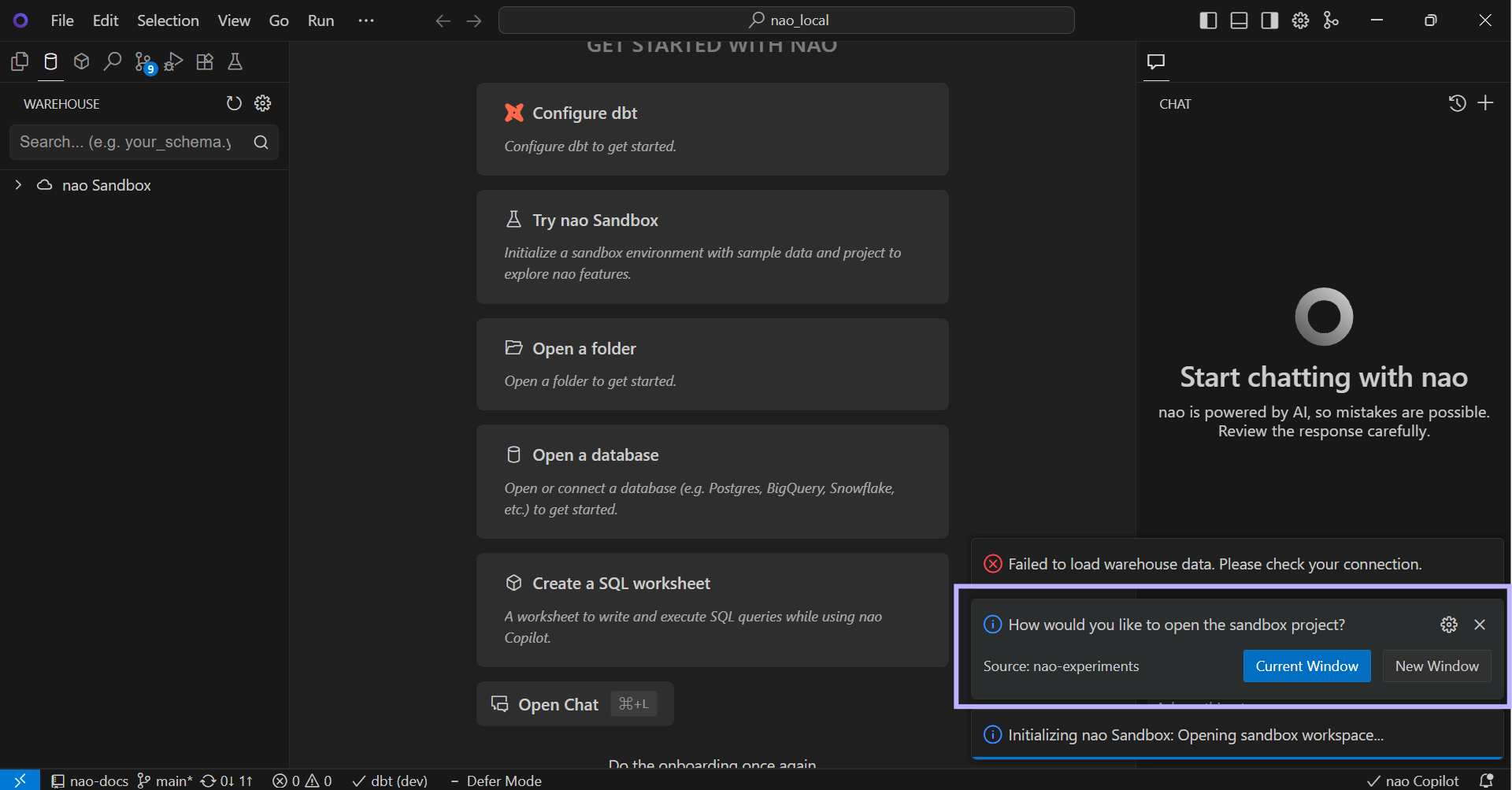Choose New Window for the sandbox project

[1436, 666]
